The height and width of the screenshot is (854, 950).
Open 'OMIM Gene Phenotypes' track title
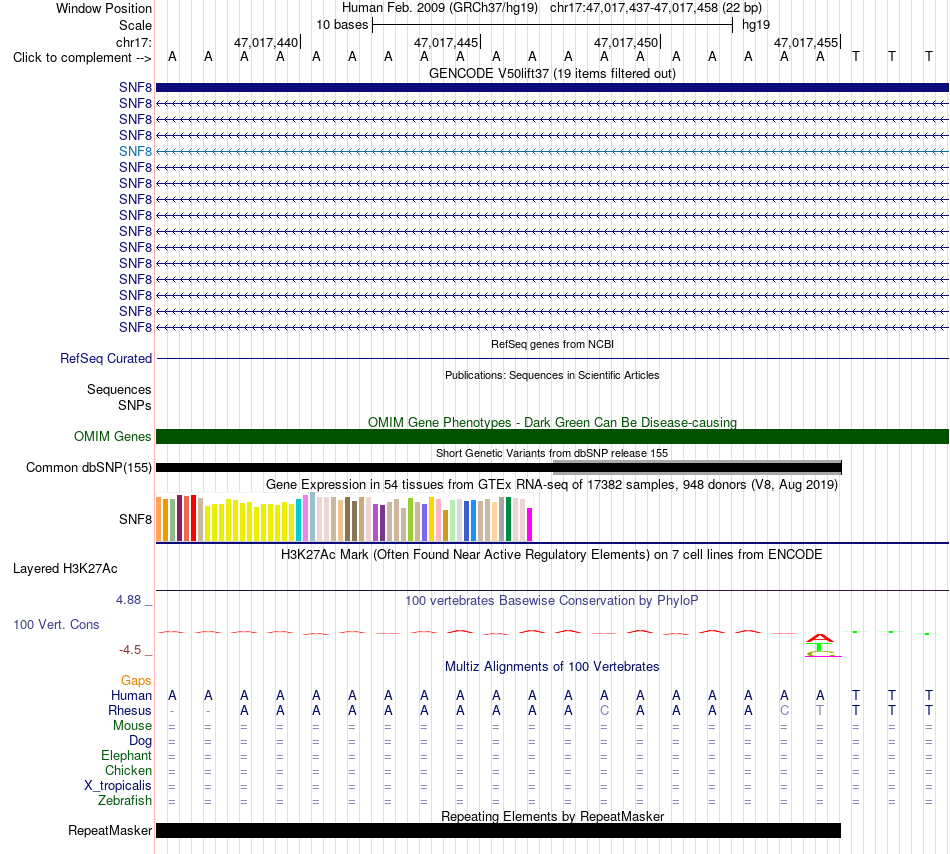coord(552,422)
